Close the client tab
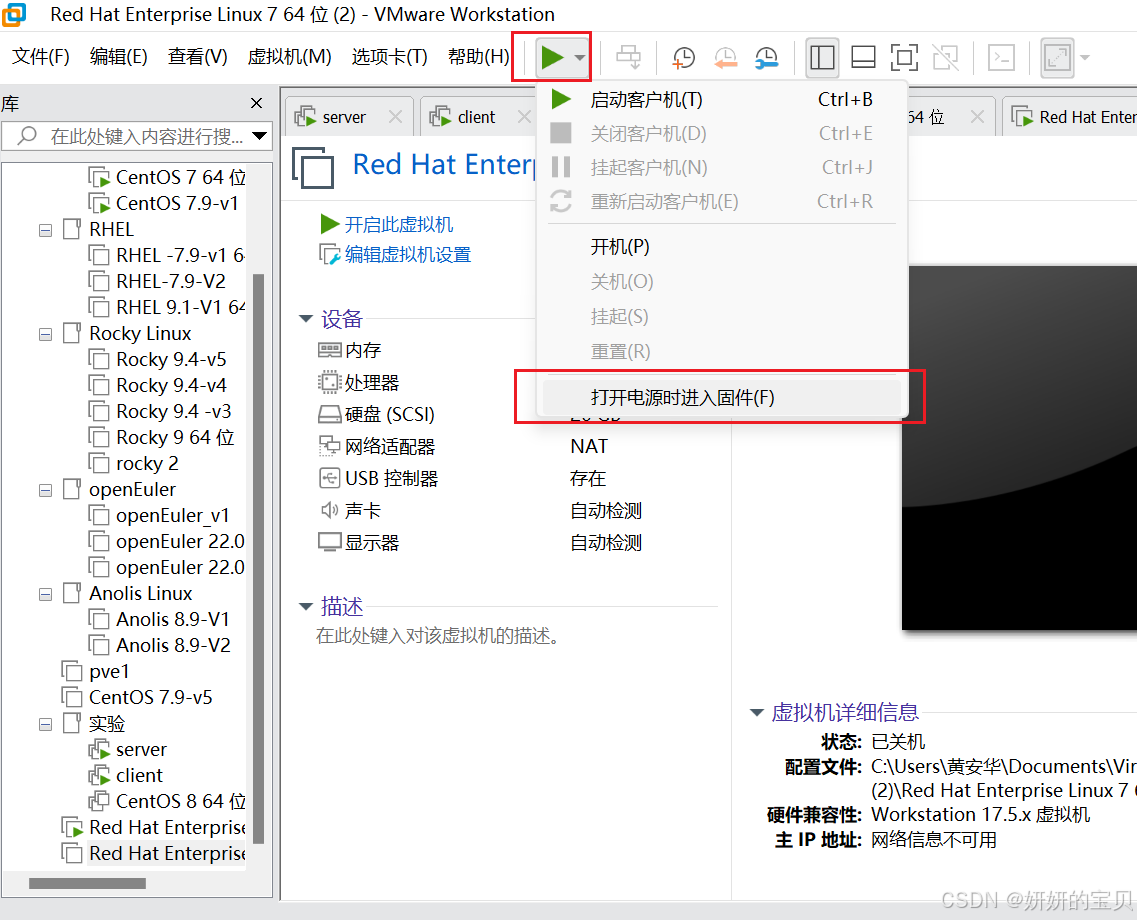 pos(524,117)
